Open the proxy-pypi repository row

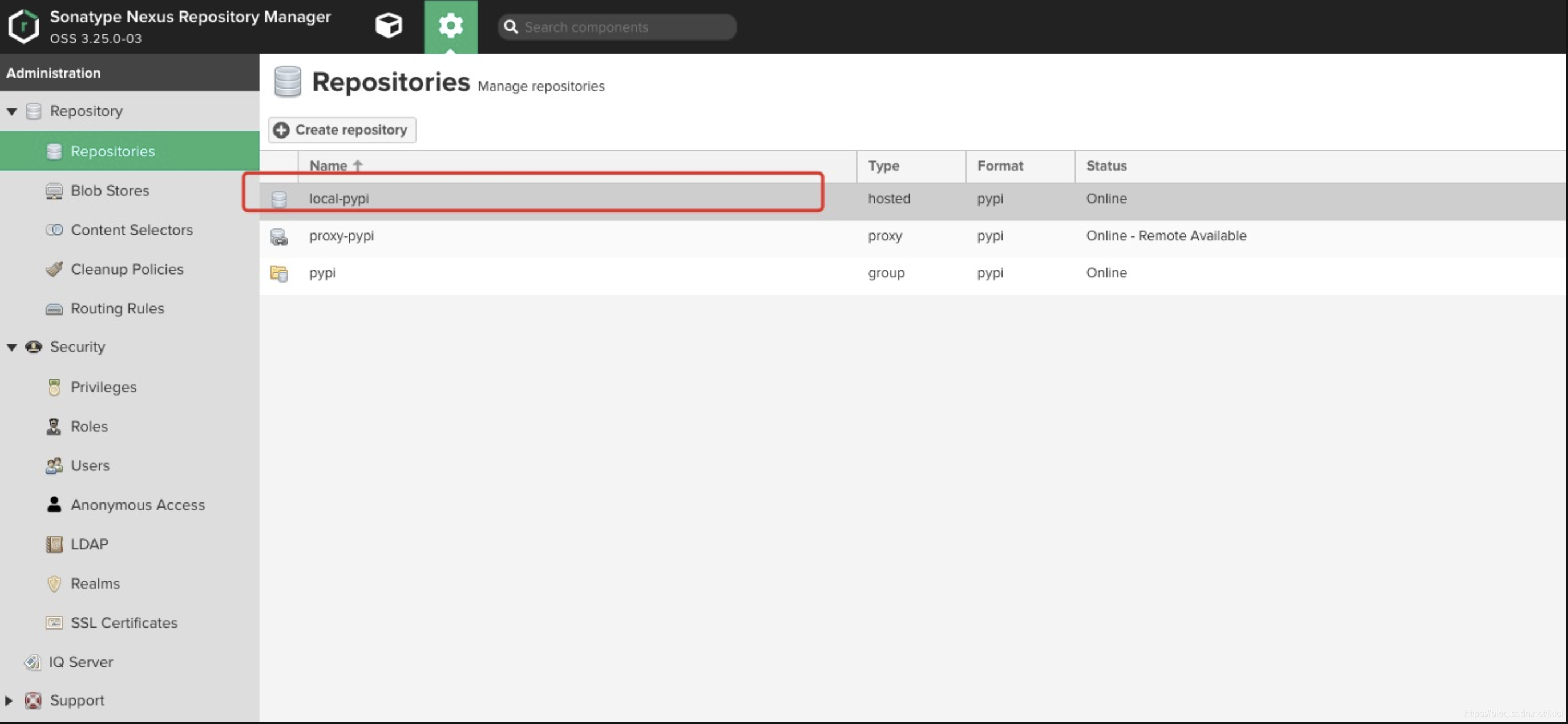(341, 236)
